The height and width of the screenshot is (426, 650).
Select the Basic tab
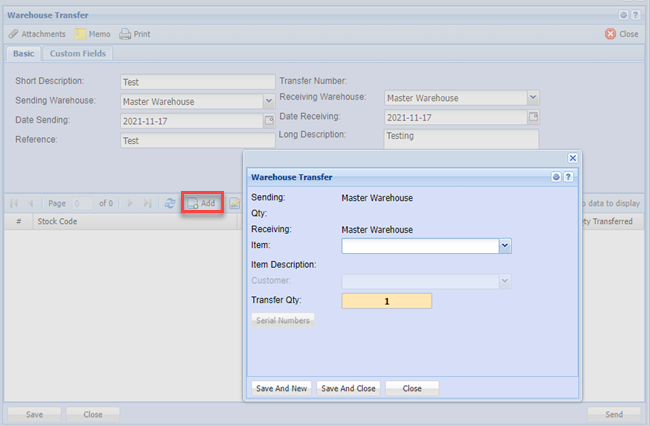coord(23,54)
